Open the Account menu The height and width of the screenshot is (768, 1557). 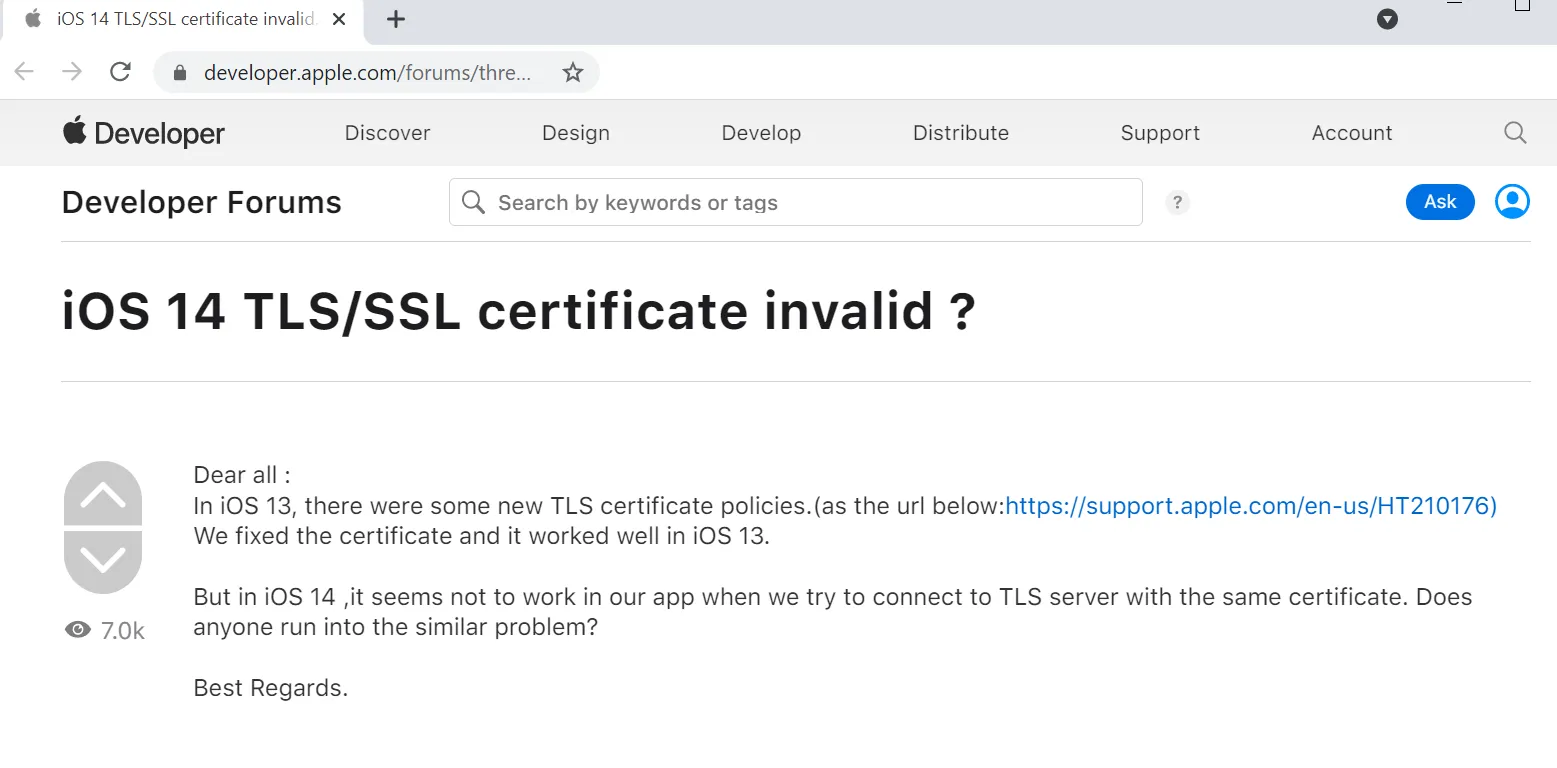point(1352,133)
